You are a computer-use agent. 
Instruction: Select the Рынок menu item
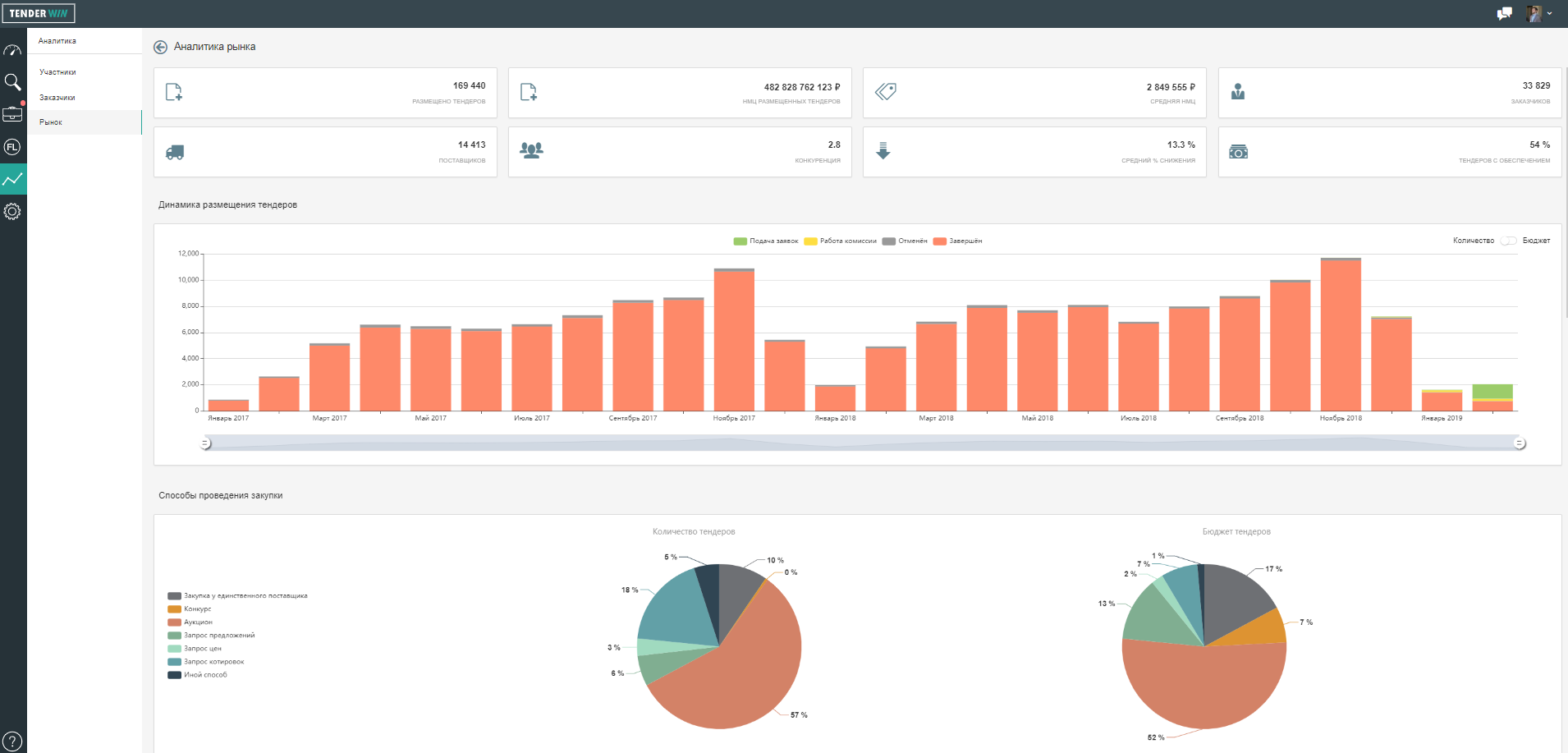coord(51,122)
